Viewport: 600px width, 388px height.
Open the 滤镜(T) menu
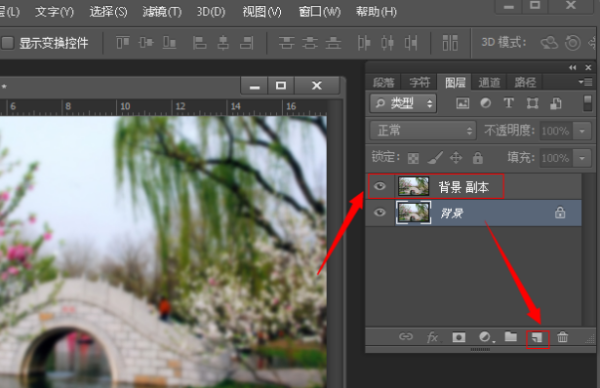(x=162, y=12)
